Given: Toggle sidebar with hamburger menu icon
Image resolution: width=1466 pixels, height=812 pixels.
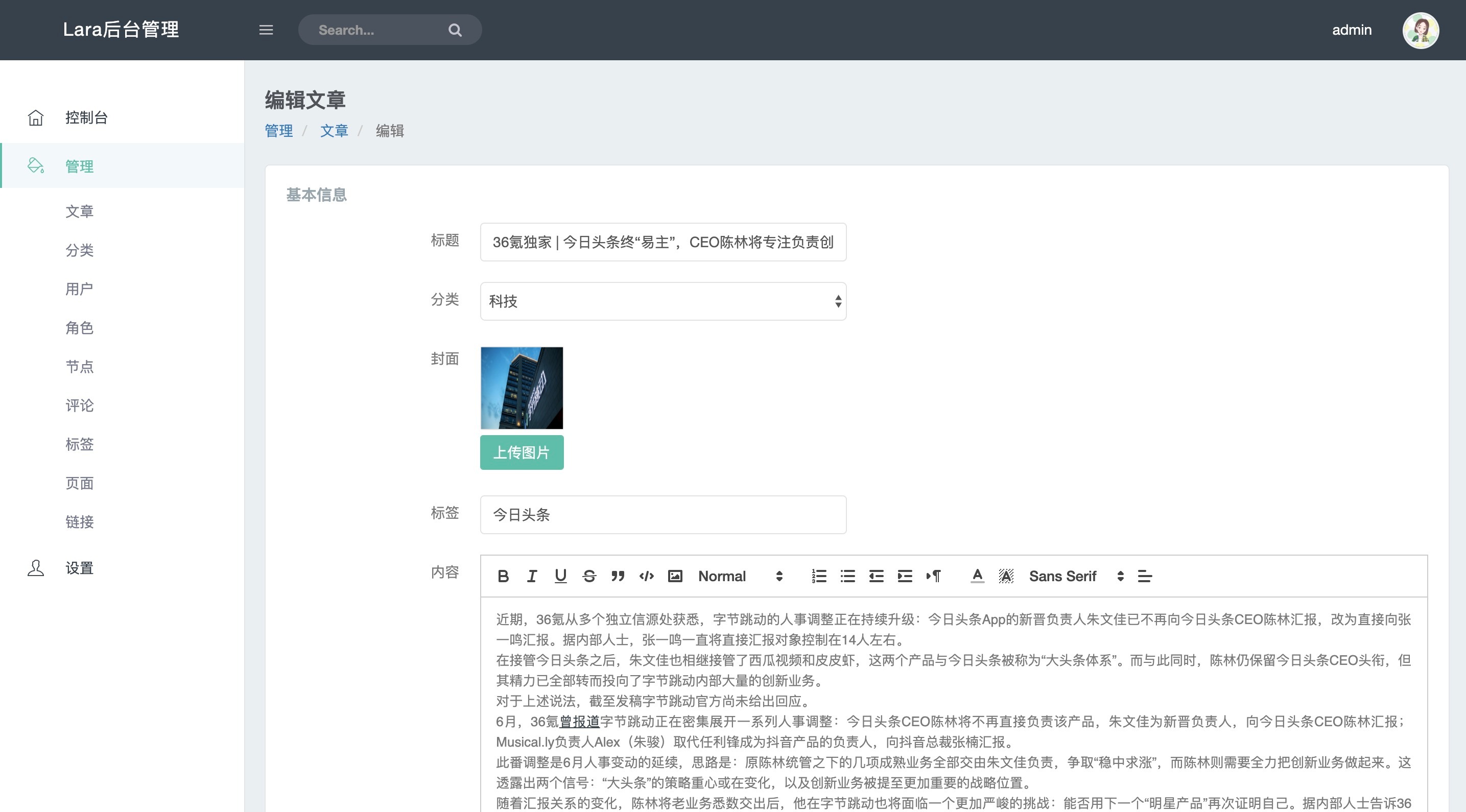Looking at the screenshot, I should pyautogui.click(x=266, y=30).
